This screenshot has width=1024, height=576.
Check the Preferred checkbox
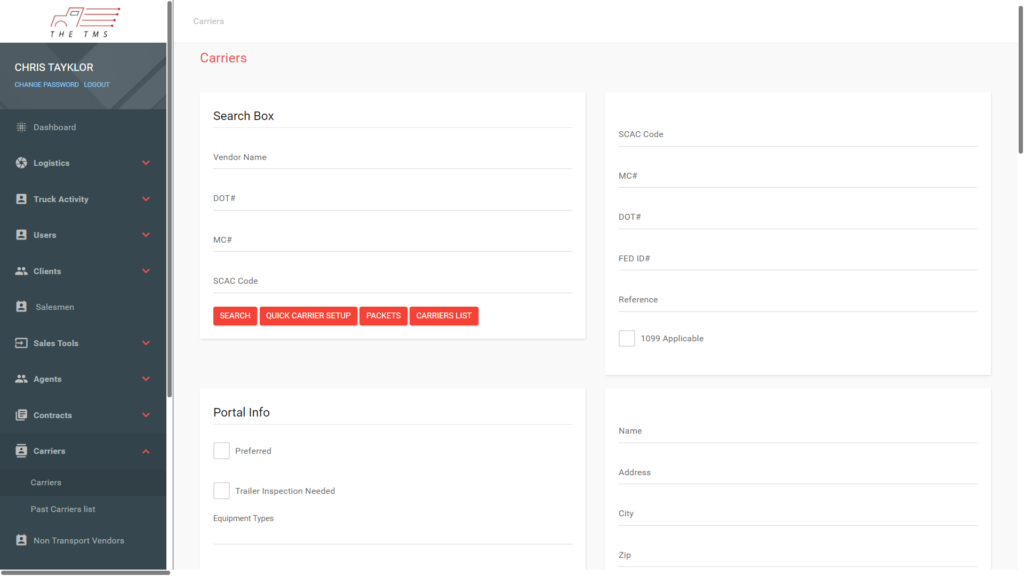tap(222, 451)
